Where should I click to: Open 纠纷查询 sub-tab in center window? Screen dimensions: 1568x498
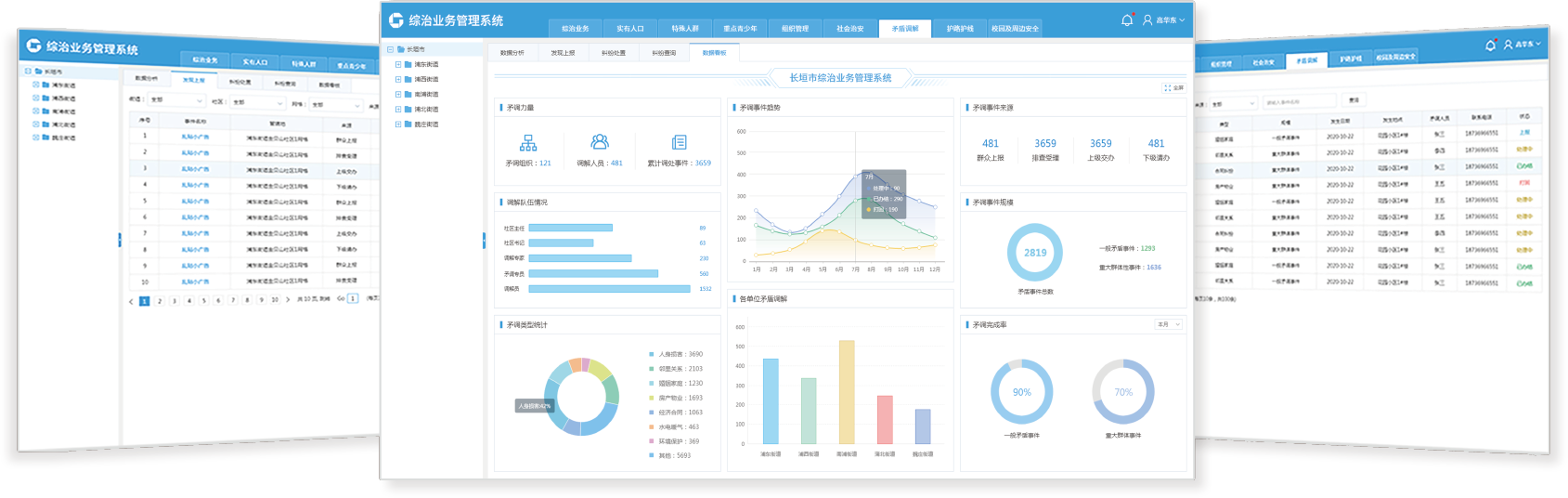click(x=664, y=53)
